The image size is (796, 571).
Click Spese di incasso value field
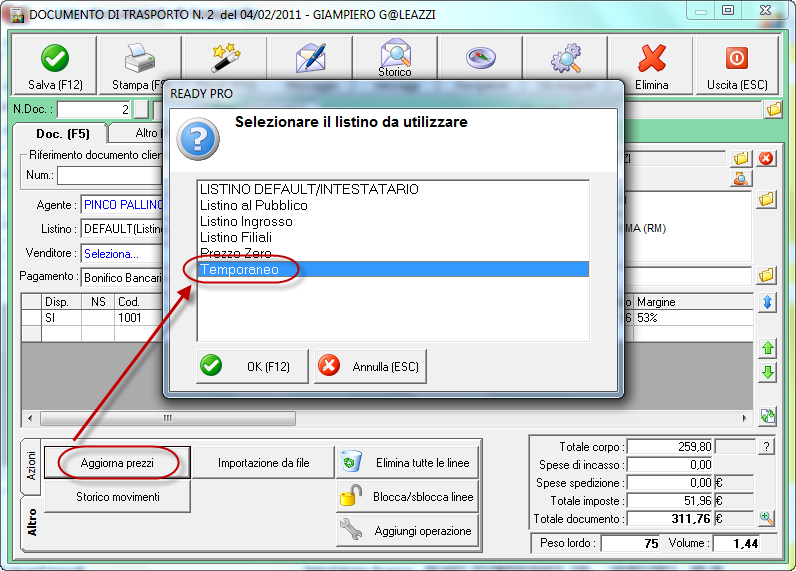(x=670, y=464)
